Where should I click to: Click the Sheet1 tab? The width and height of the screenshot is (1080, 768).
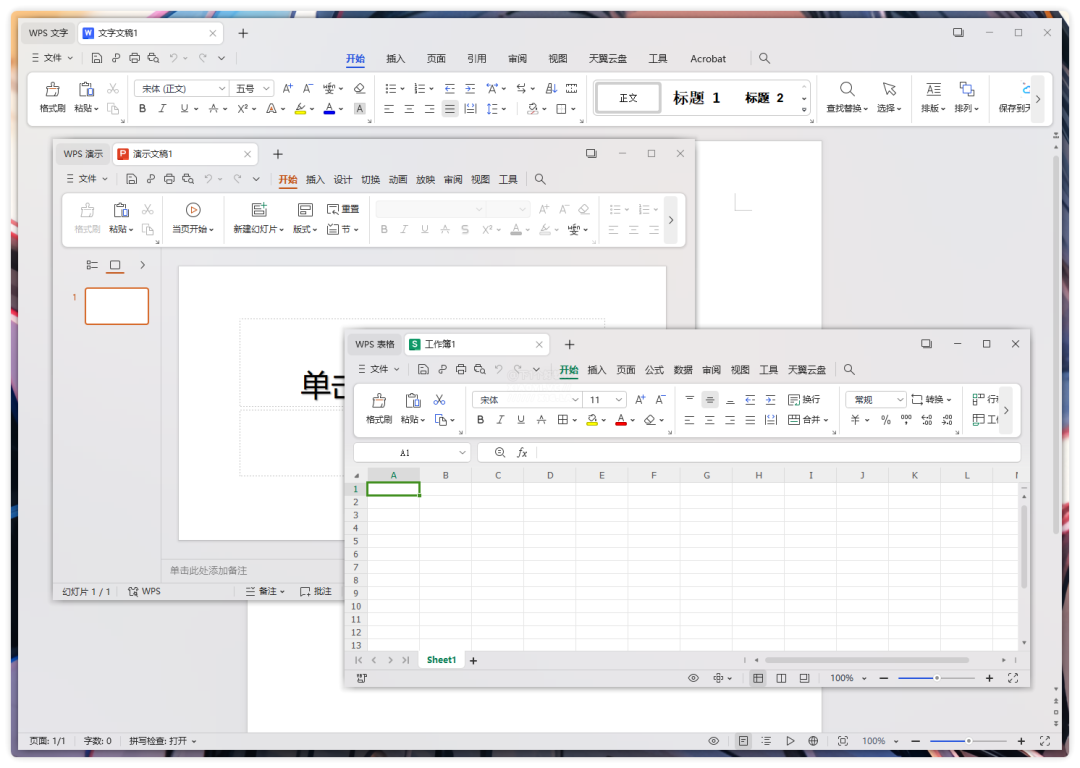(440, 660)
